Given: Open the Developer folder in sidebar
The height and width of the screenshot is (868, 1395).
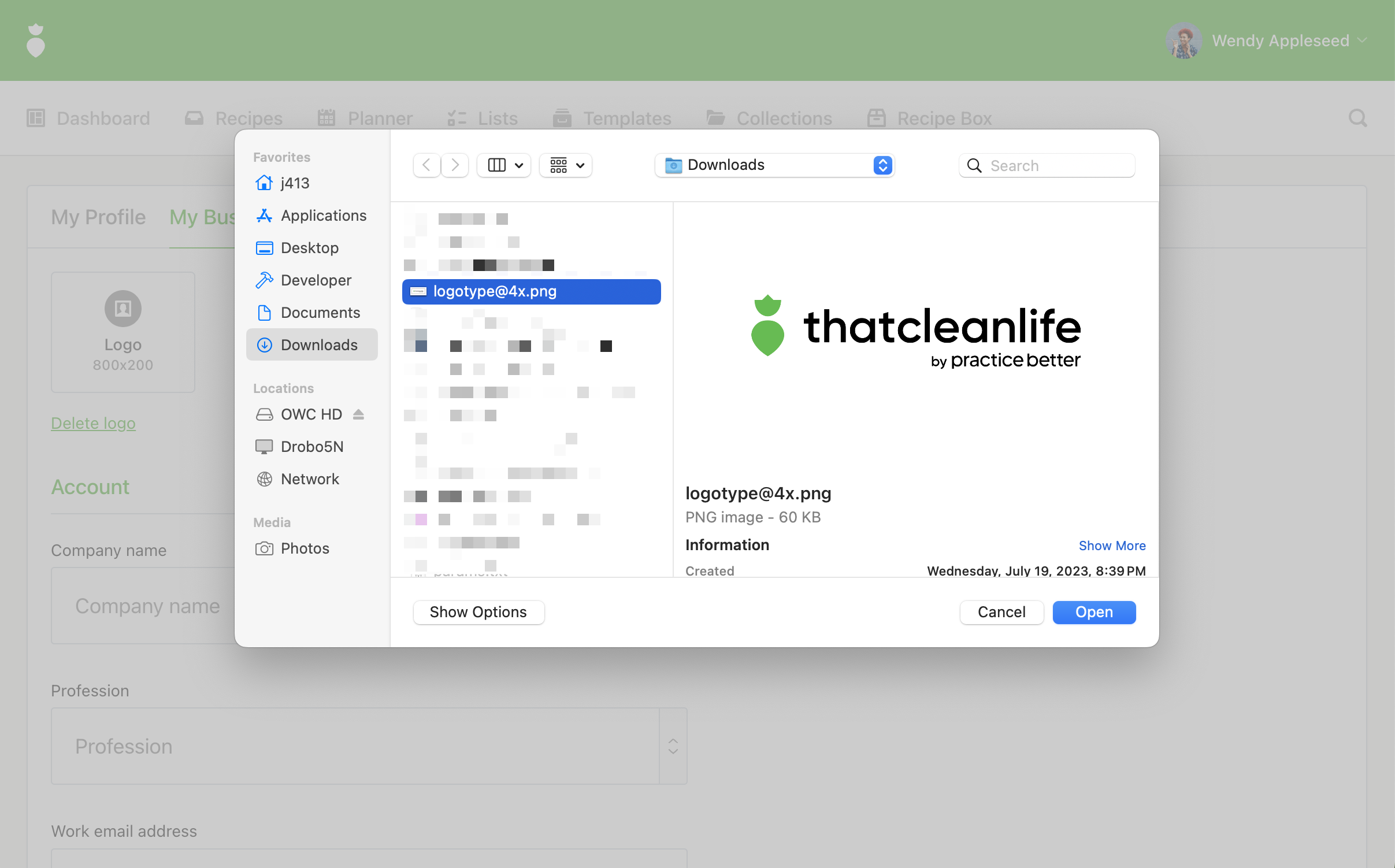Looking at the screenshot, I should coord(316,280).
